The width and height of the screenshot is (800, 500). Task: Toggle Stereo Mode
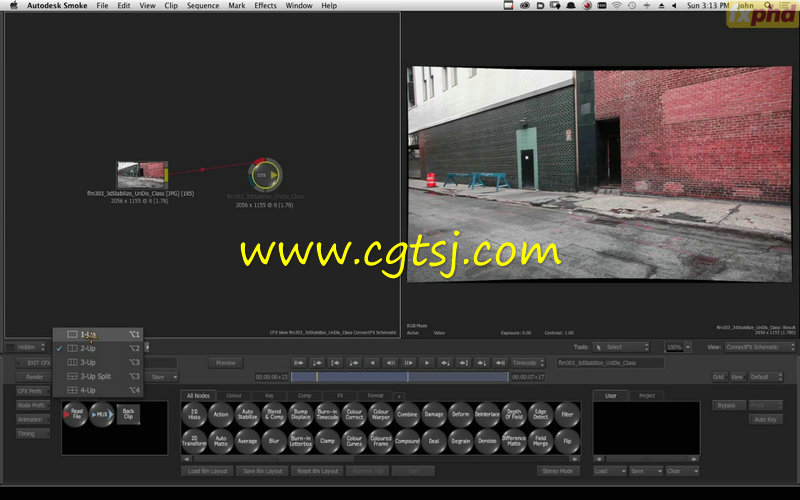558,471
